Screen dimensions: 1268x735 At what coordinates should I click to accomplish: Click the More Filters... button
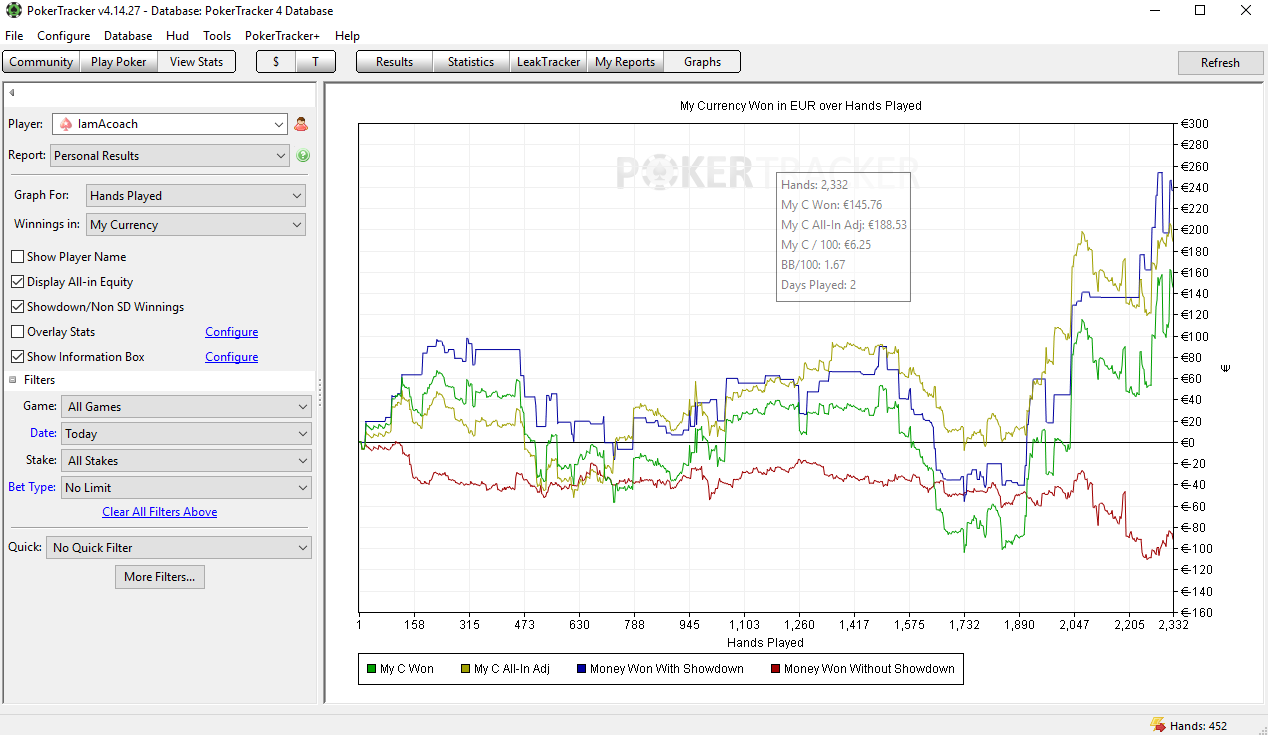click(160, 577)
